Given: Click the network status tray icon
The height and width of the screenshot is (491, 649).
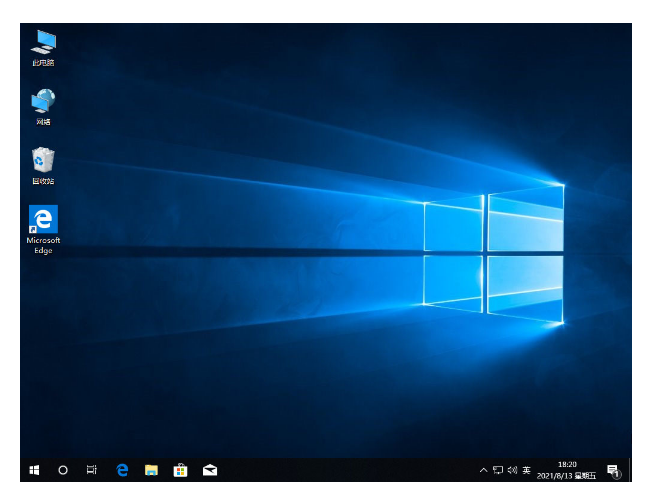Looking at the screenshot, I should 498,469.
